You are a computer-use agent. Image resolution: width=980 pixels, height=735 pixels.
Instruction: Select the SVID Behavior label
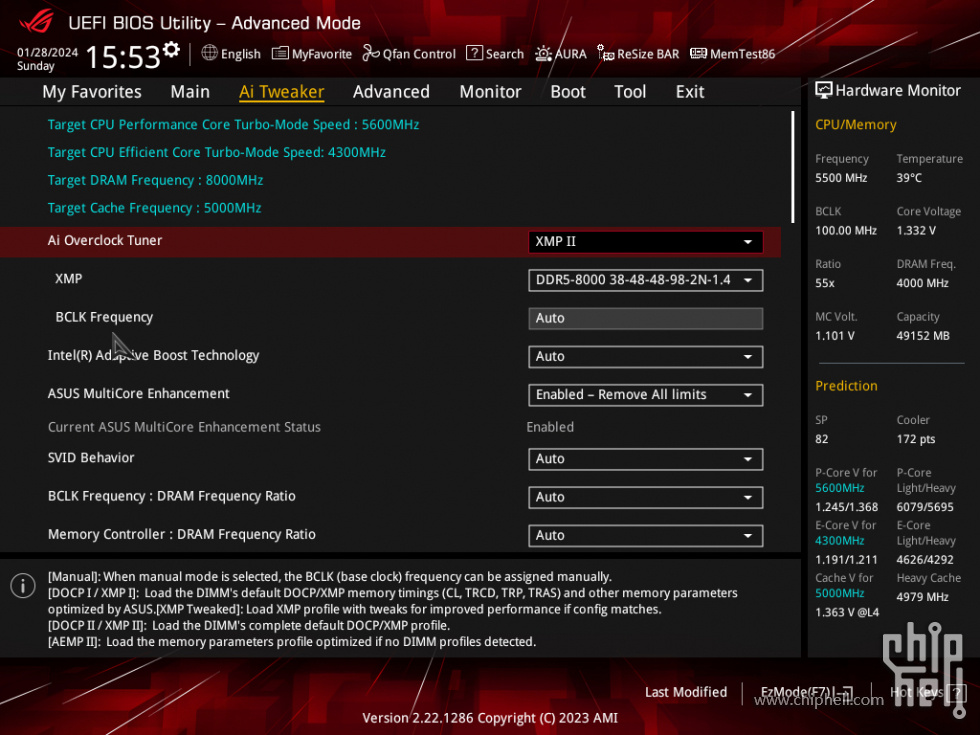[x=91, y=458]
